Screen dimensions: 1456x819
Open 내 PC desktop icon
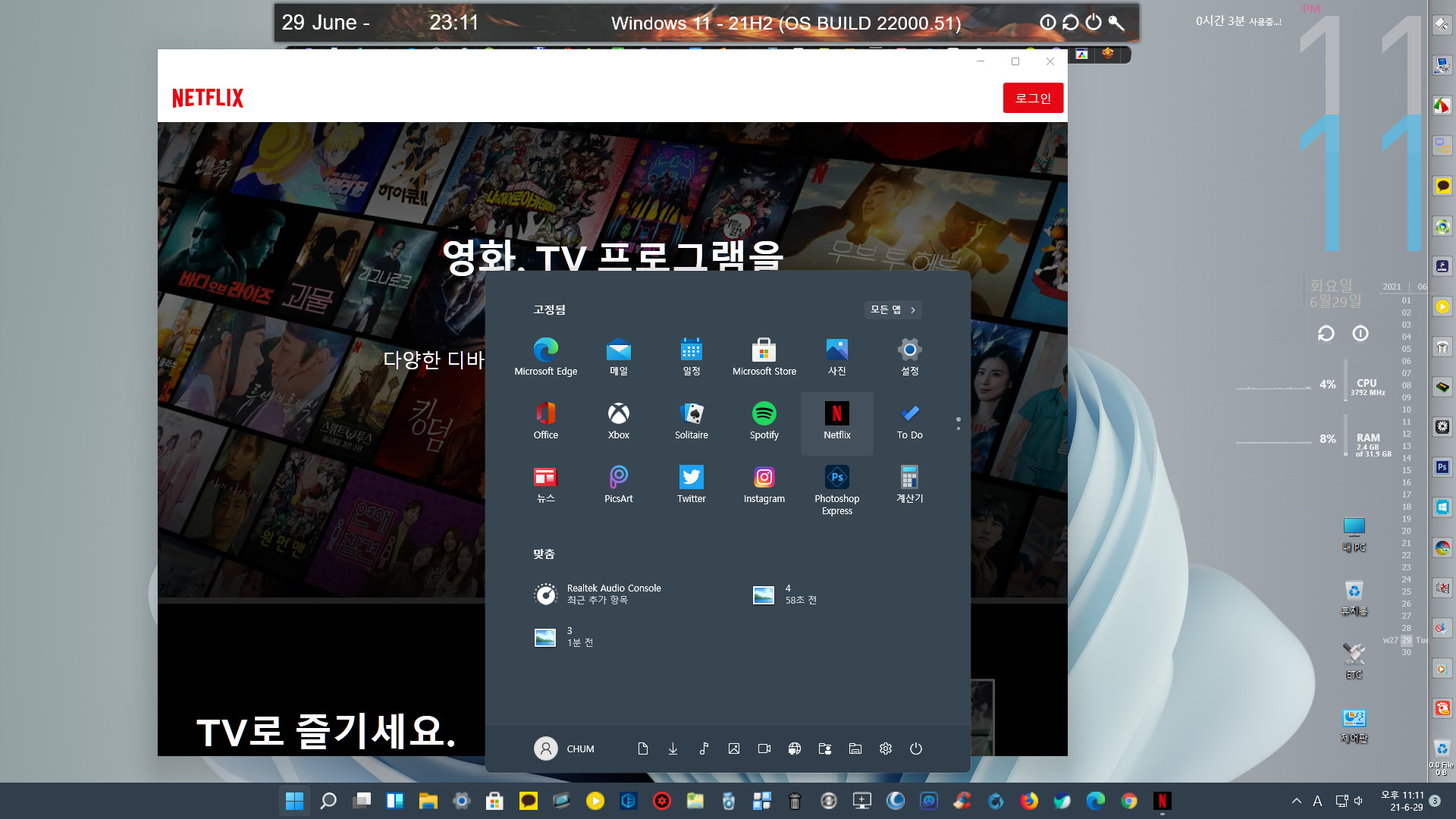(1354, 534)
